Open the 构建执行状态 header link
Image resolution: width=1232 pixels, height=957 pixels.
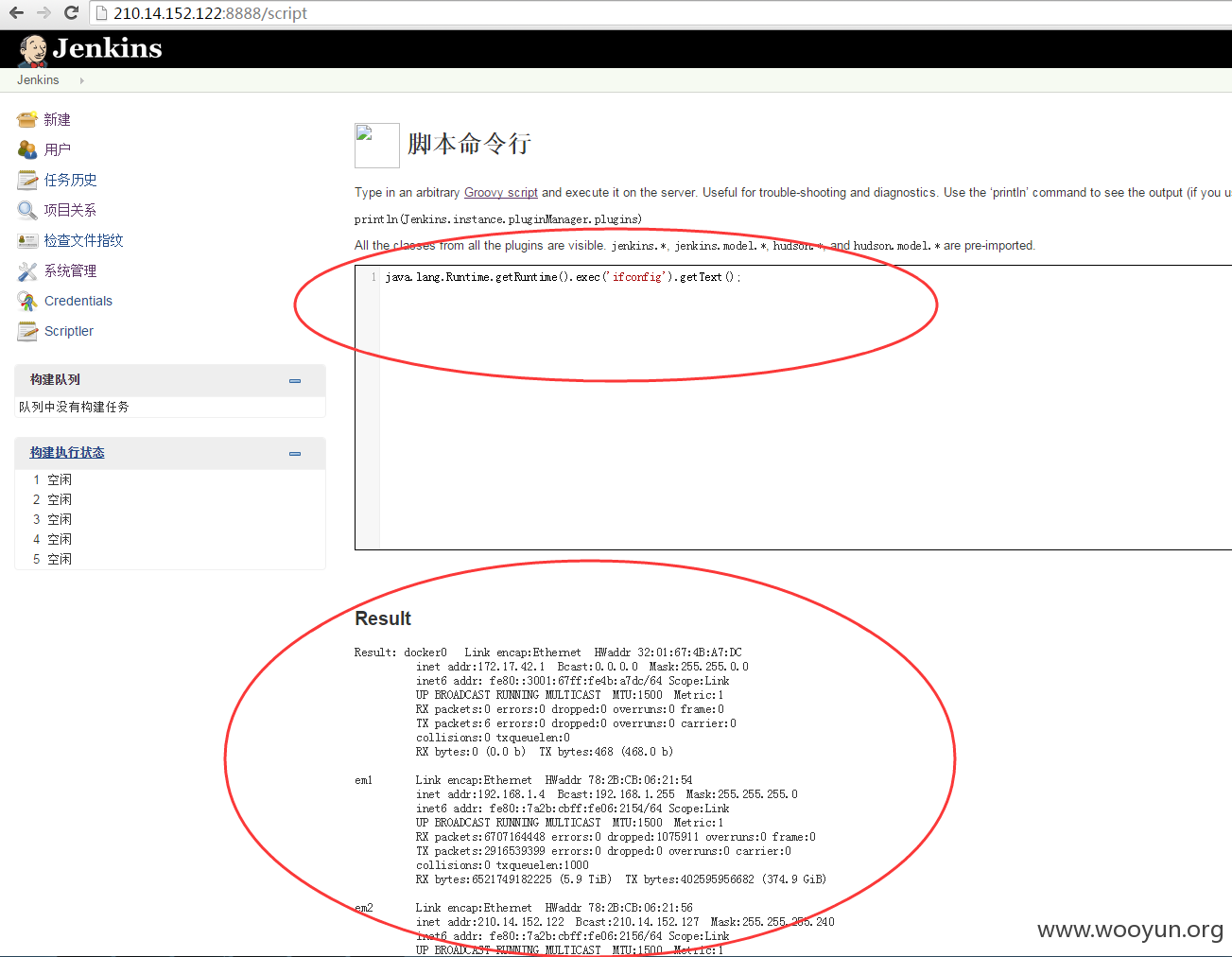(67, 453)
